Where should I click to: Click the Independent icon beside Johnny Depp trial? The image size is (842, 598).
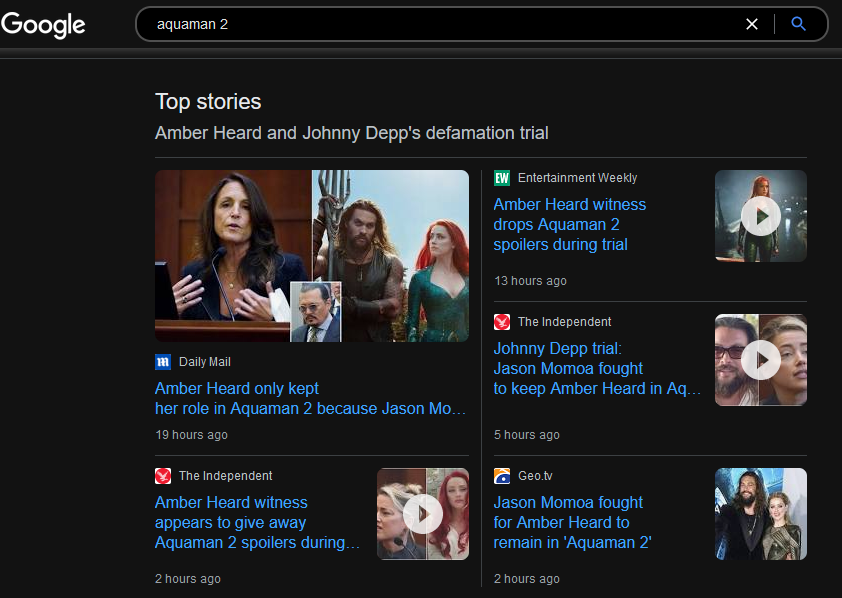pos(502,322)
